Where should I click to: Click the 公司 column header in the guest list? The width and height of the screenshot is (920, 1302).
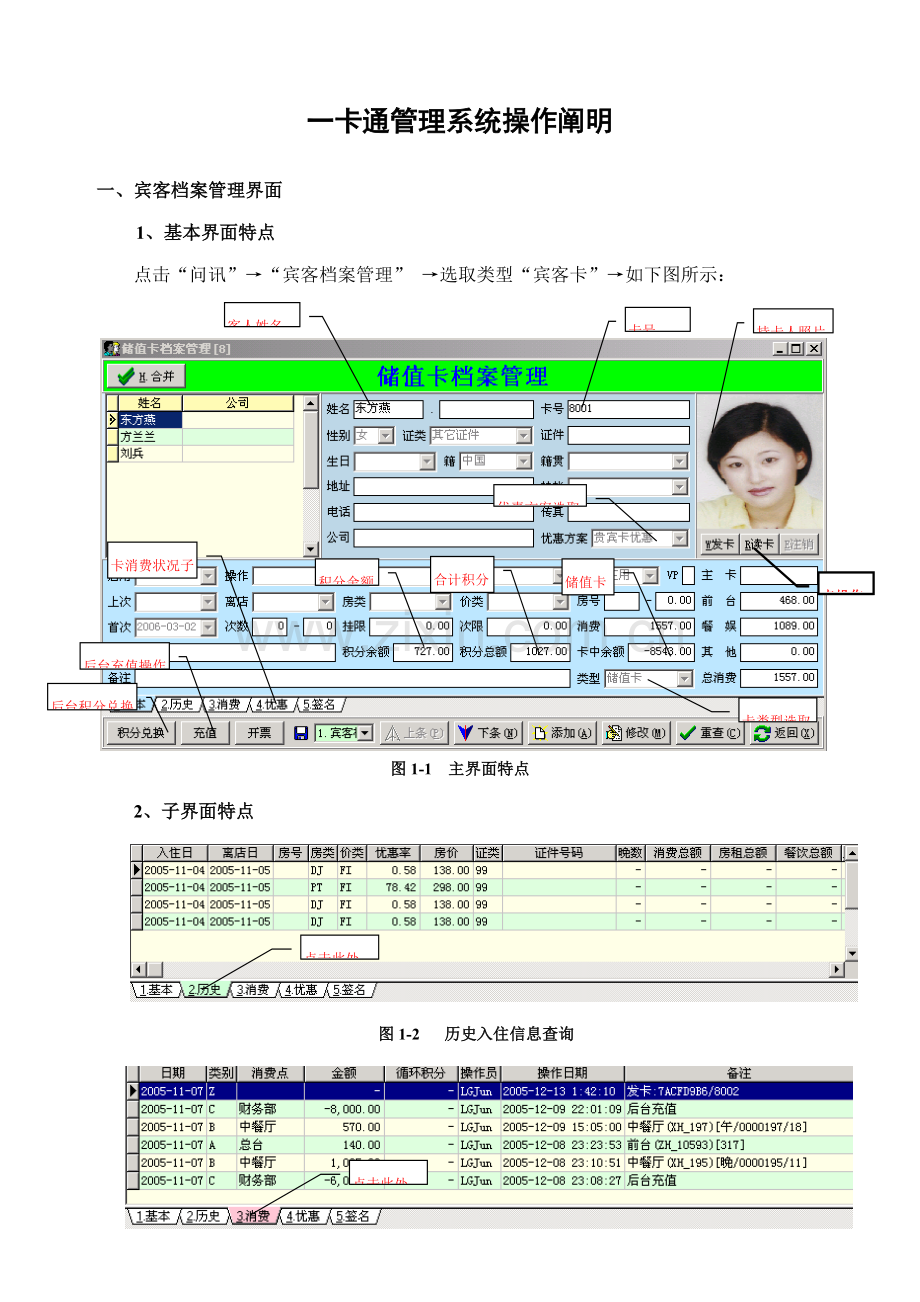tap(238, 403)
